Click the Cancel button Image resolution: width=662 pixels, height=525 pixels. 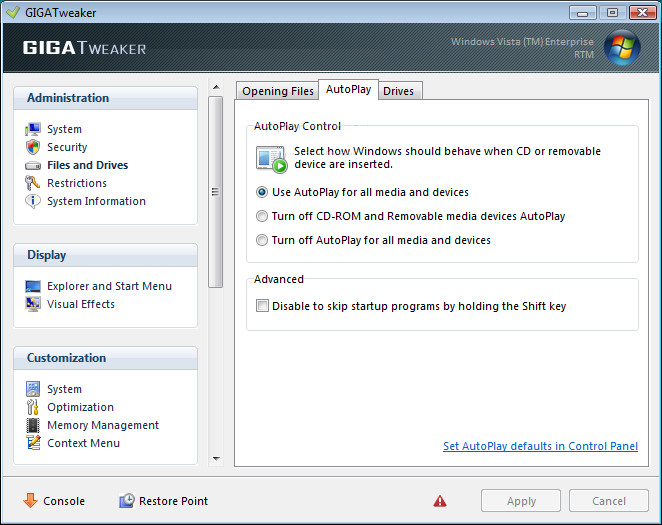[x=609, y=501]
